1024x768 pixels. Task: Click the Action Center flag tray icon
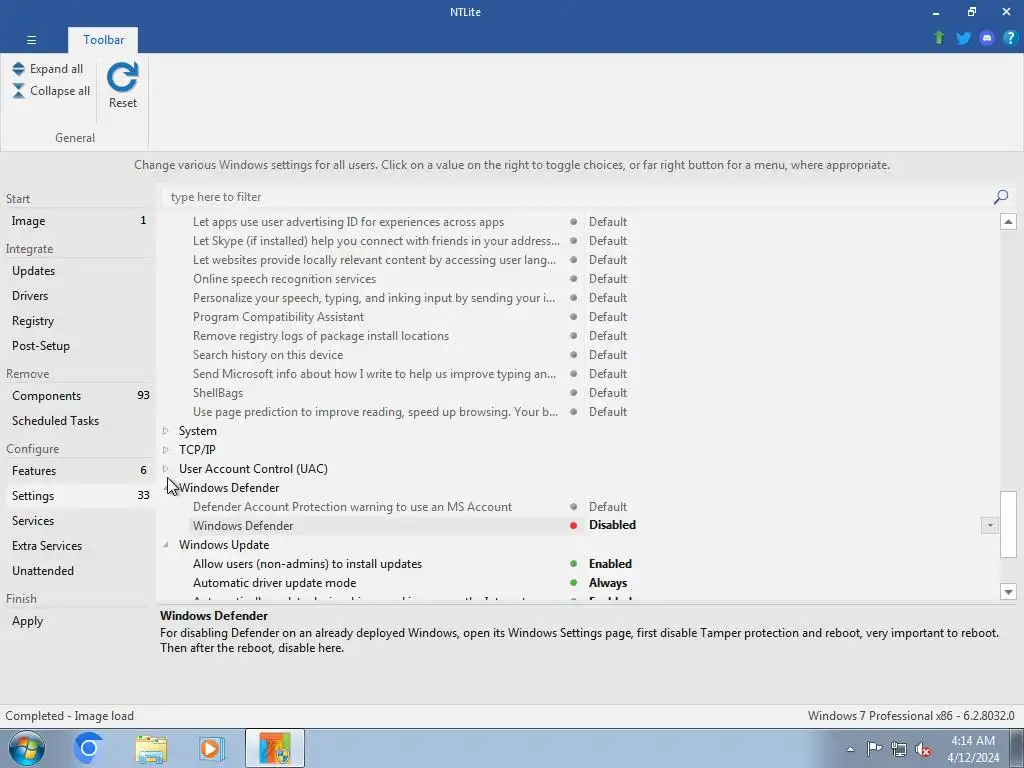[874, 748]
